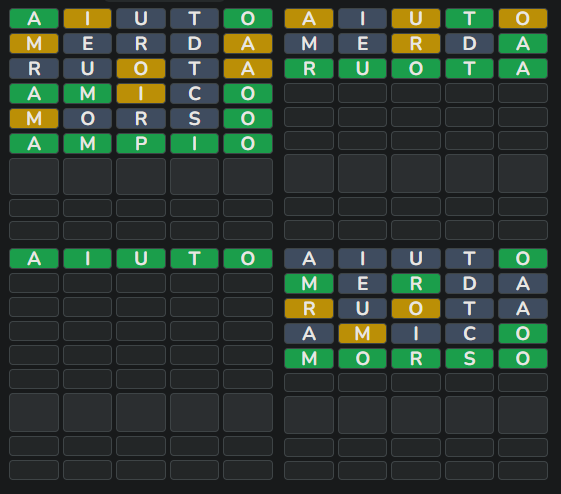
Task: Click yellow M tile of AMICO, bottom-right board
Action: [x=362, y=333]
